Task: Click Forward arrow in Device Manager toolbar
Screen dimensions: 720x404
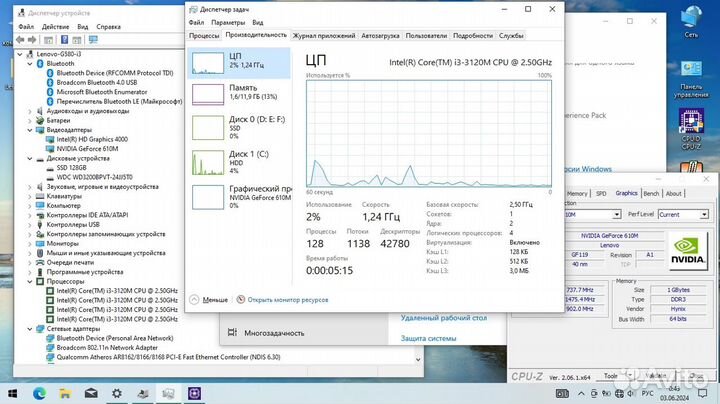Action: (x=32, y=40)
